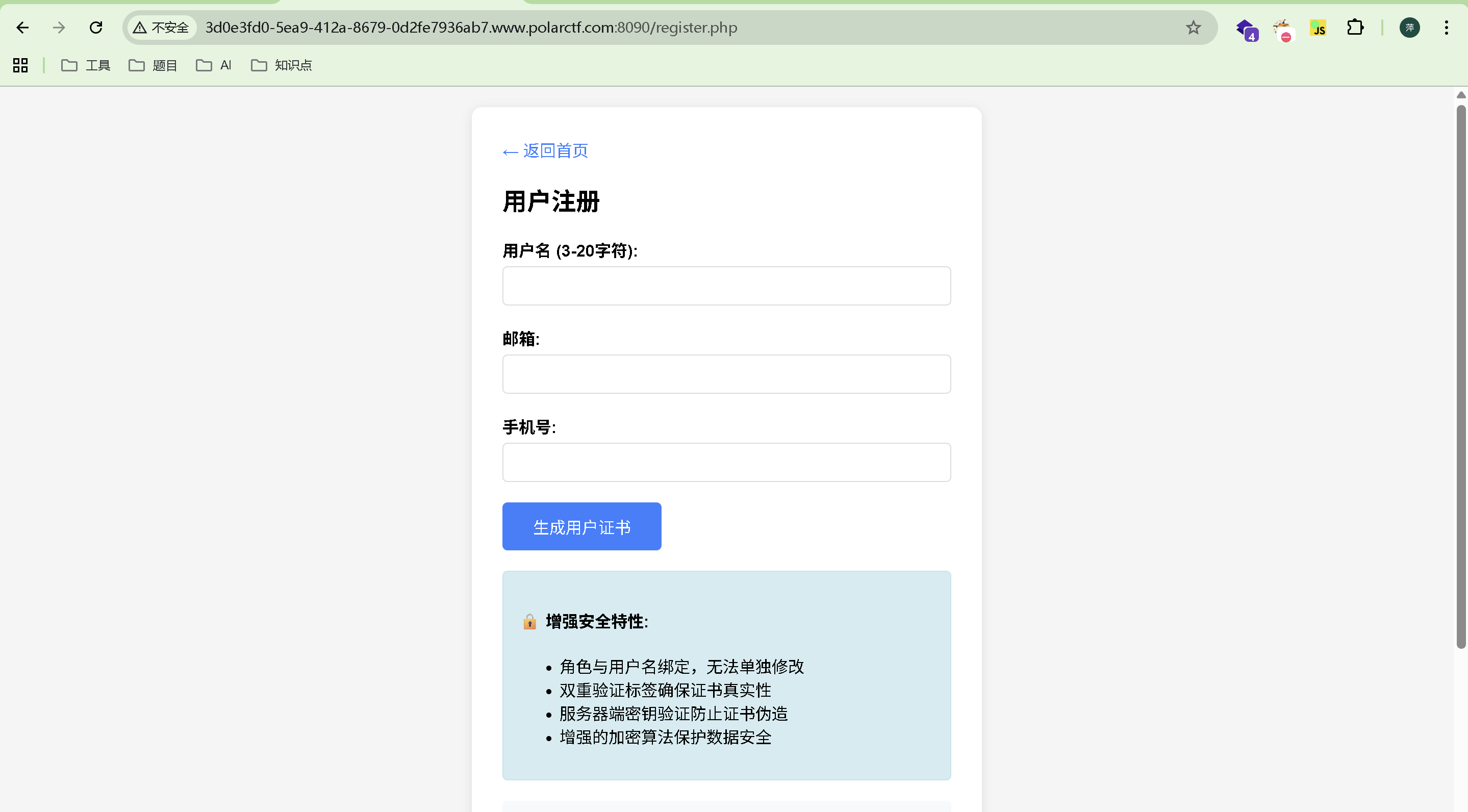The height and width of the screenshot is (812, 1468).
Task: Reload the current page
Action: (96, 28)
